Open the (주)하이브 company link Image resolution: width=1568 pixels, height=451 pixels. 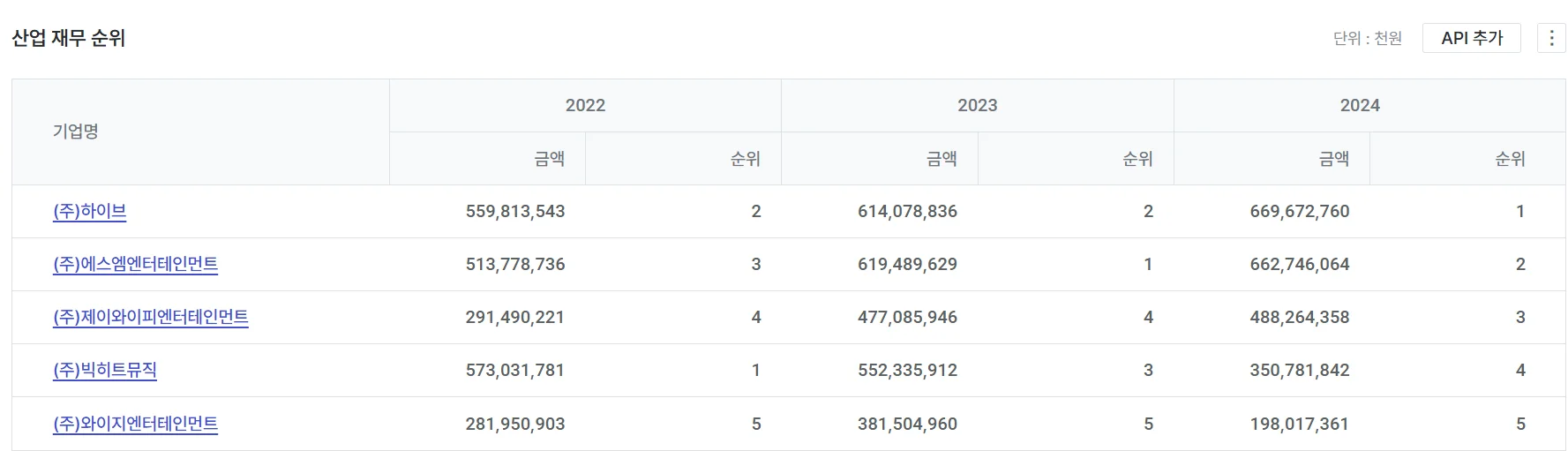90,212
